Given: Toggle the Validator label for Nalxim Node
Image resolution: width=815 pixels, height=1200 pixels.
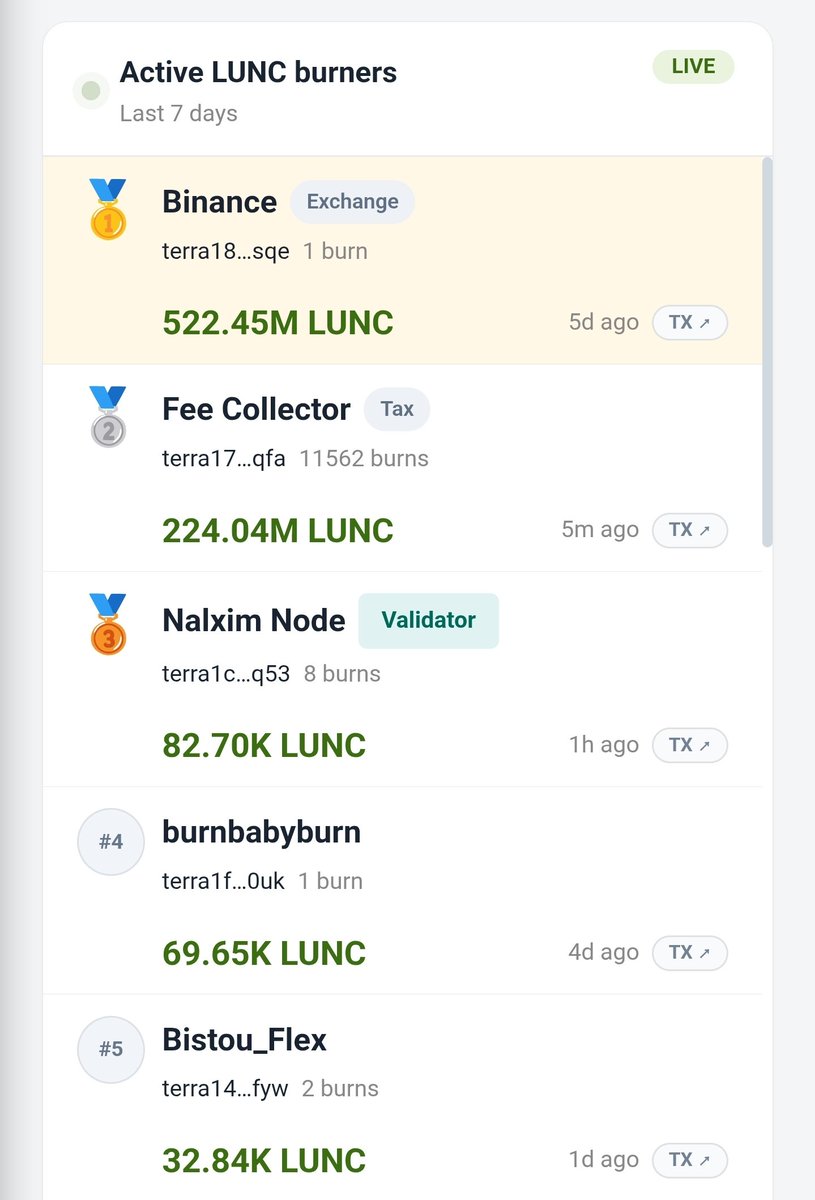Looking at the screenshot, I should (428, 620).
